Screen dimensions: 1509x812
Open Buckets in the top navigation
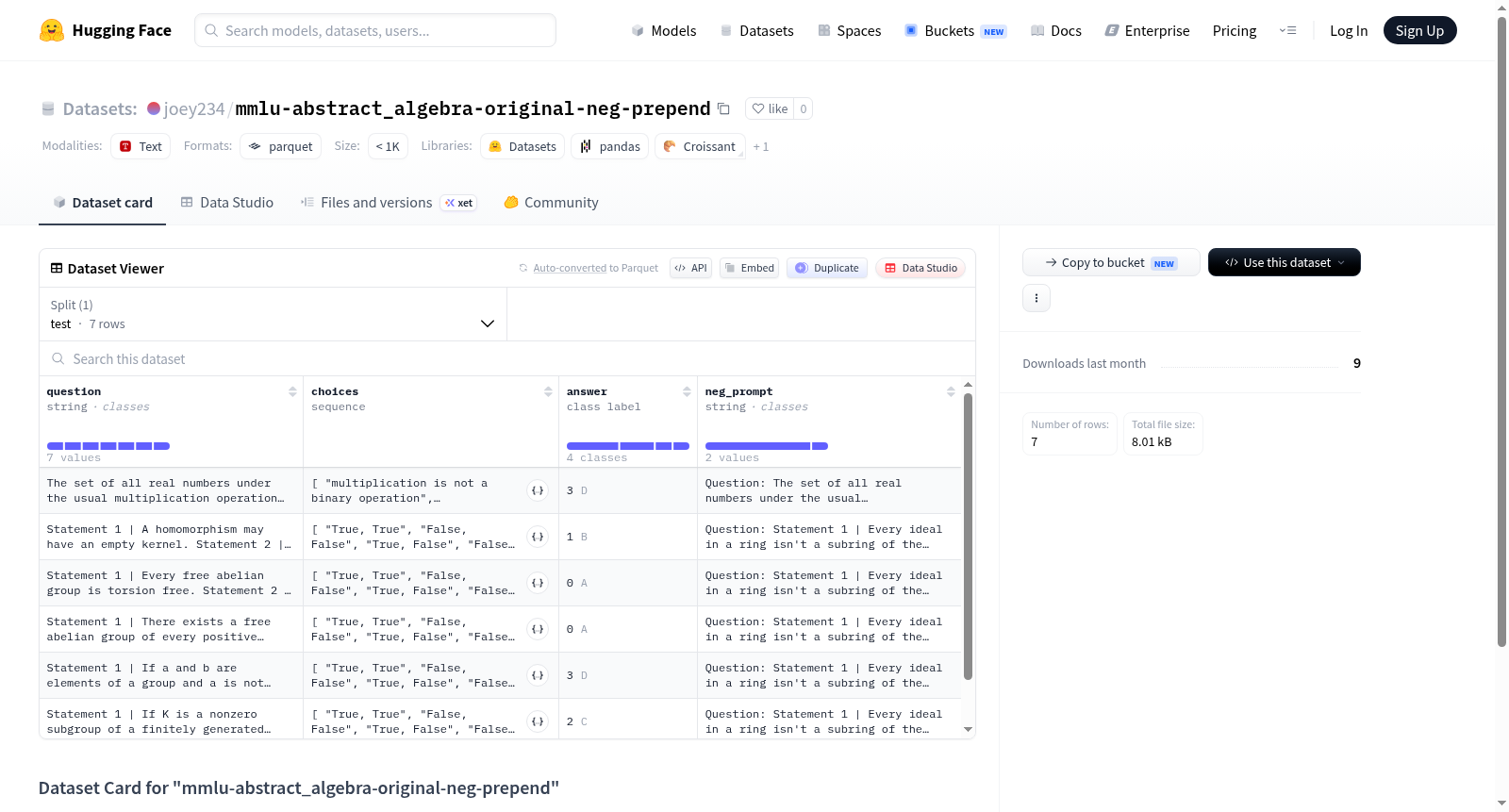(x=955, y=30)
